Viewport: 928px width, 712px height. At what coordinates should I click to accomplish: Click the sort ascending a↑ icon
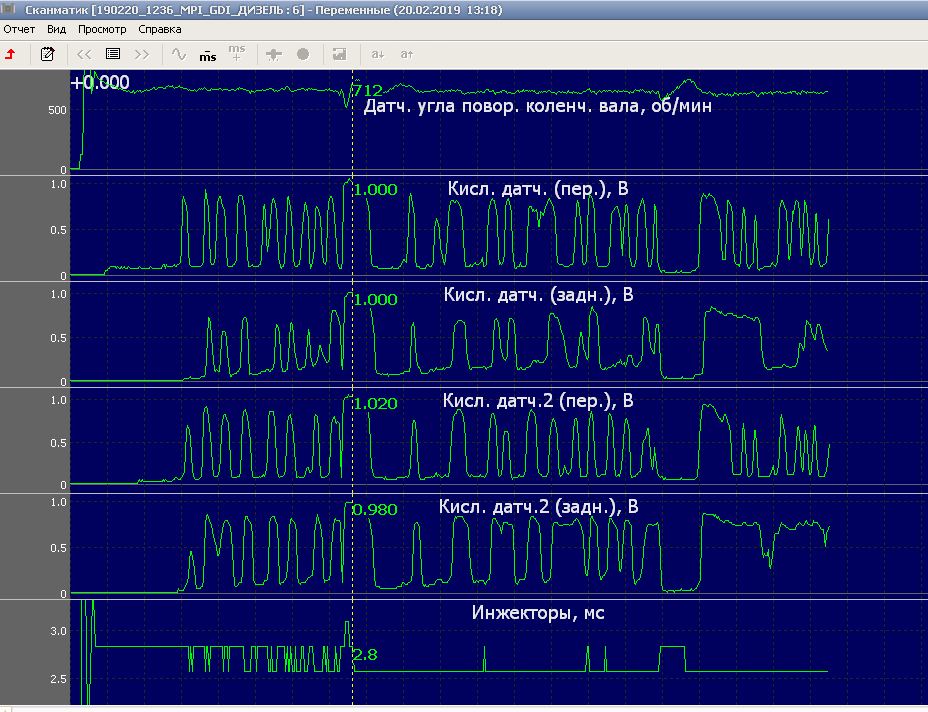[407, 54]
